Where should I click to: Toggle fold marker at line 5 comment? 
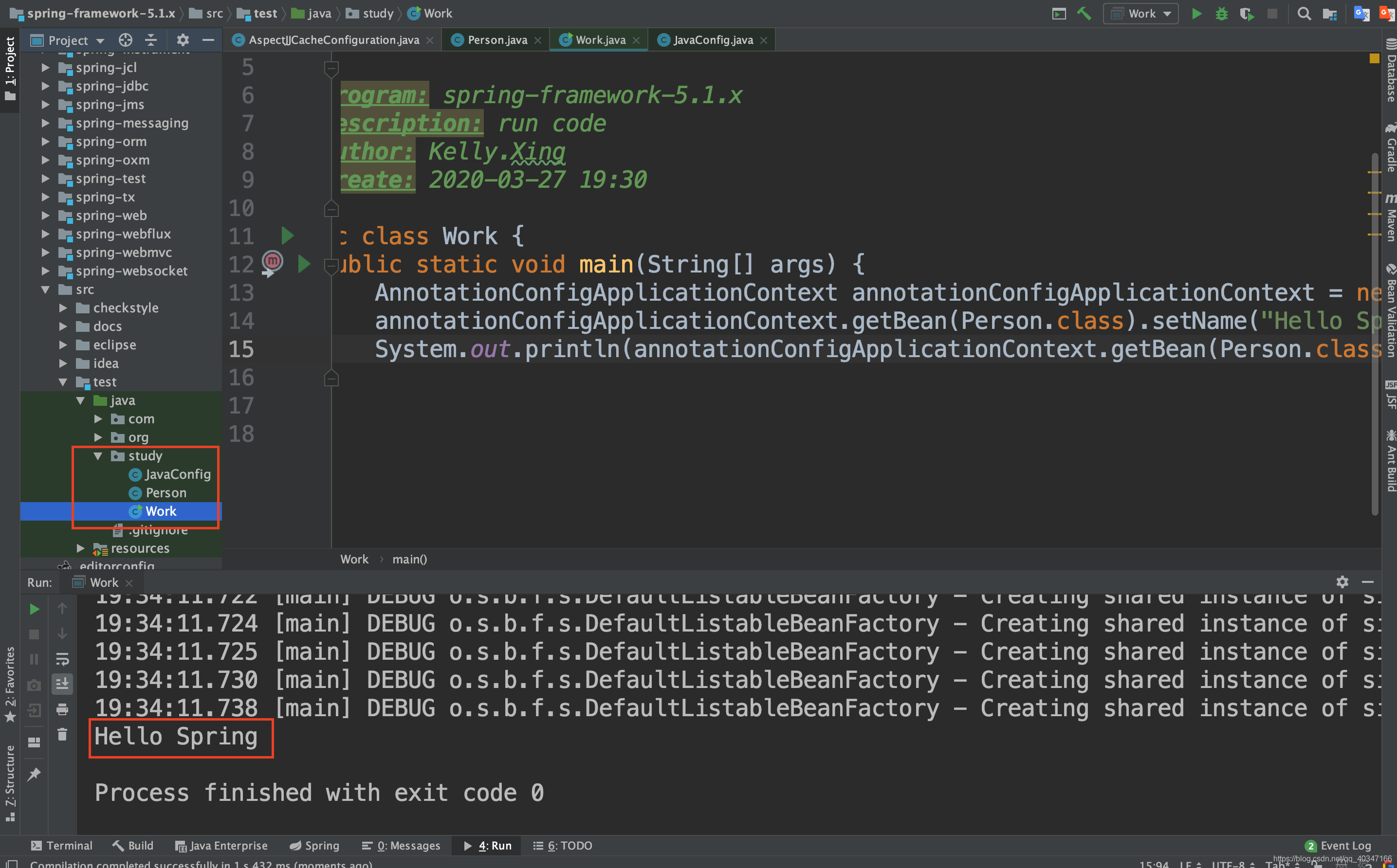tap(331, 70)
